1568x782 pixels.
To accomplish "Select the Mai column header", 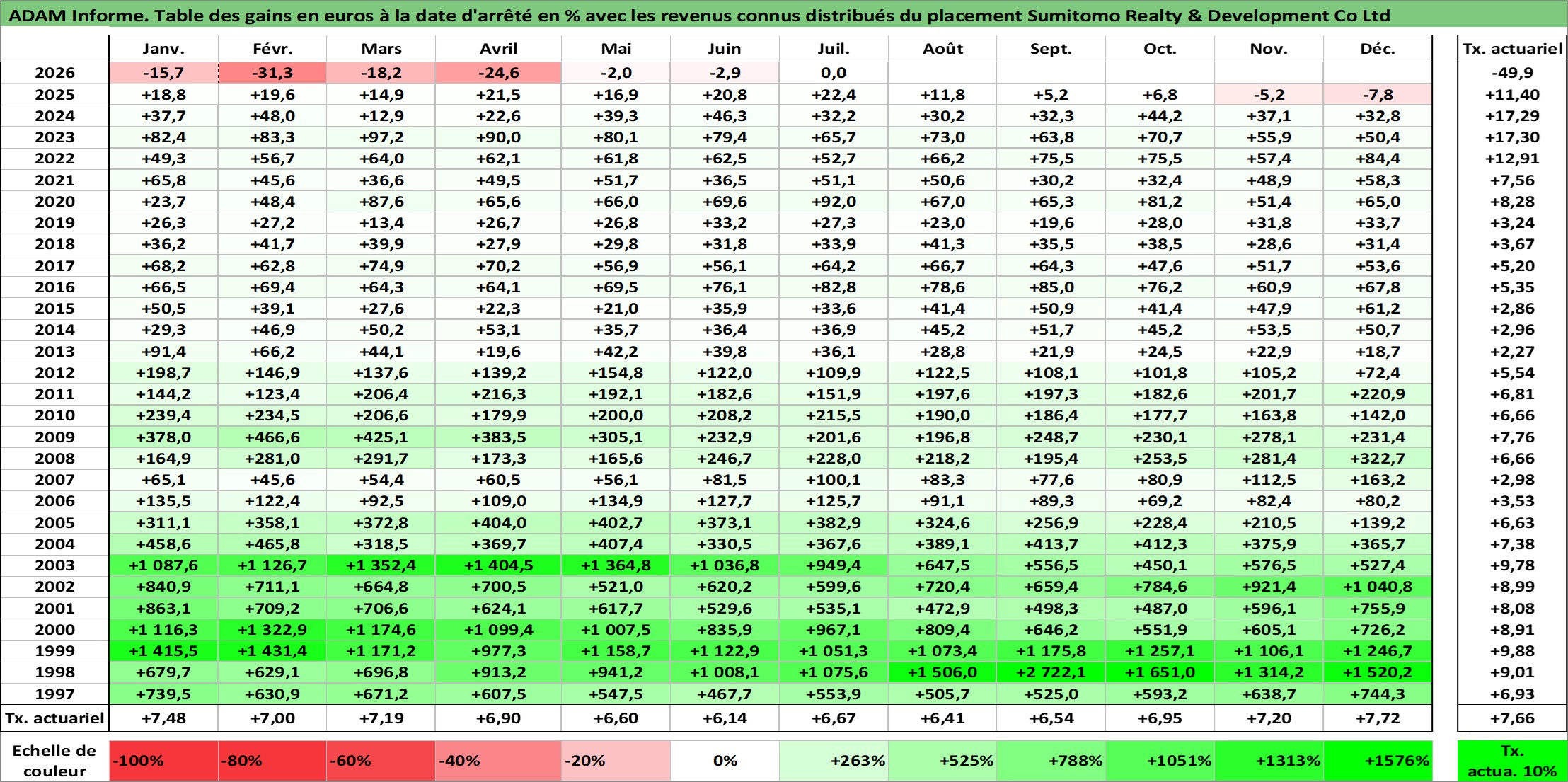I will pos(616,49).
